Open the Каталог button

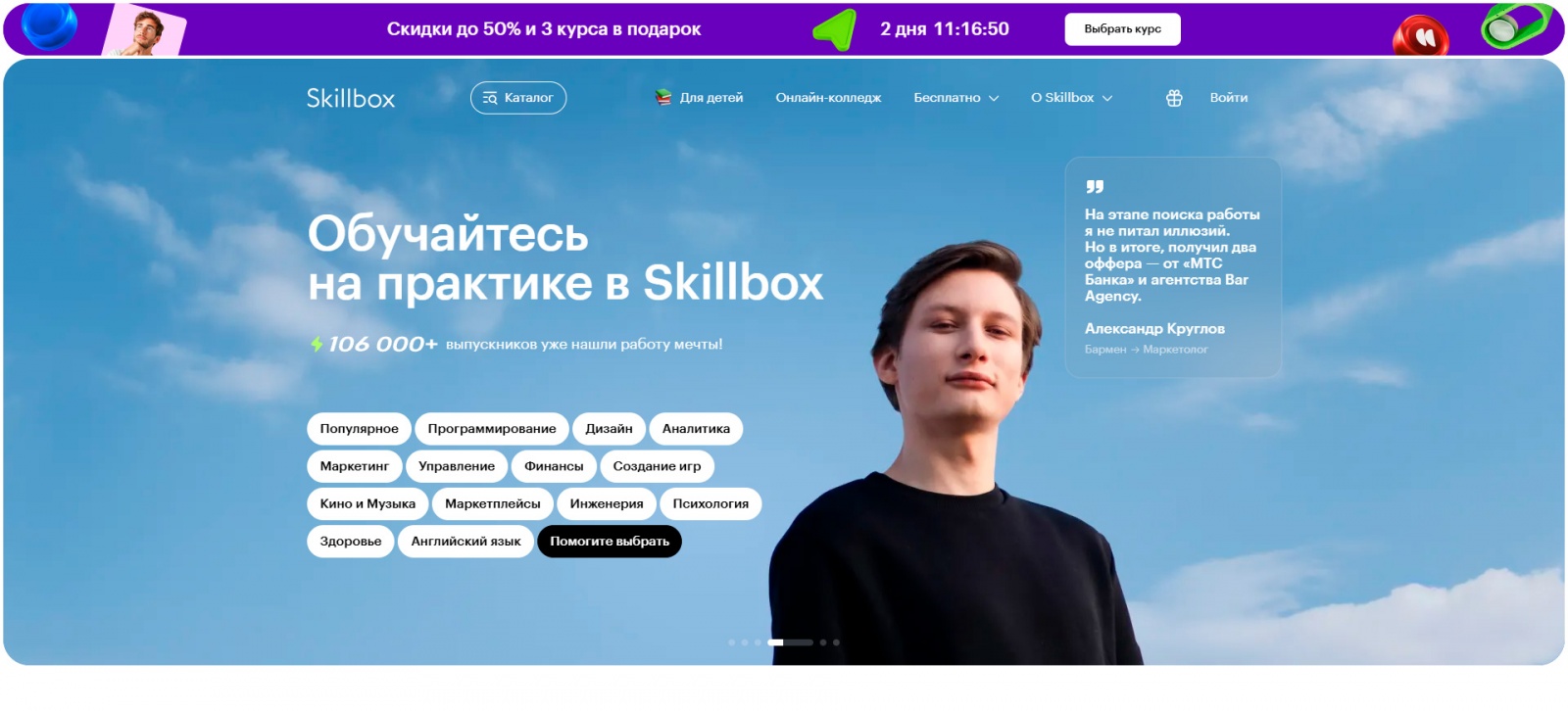click(518, 98)
